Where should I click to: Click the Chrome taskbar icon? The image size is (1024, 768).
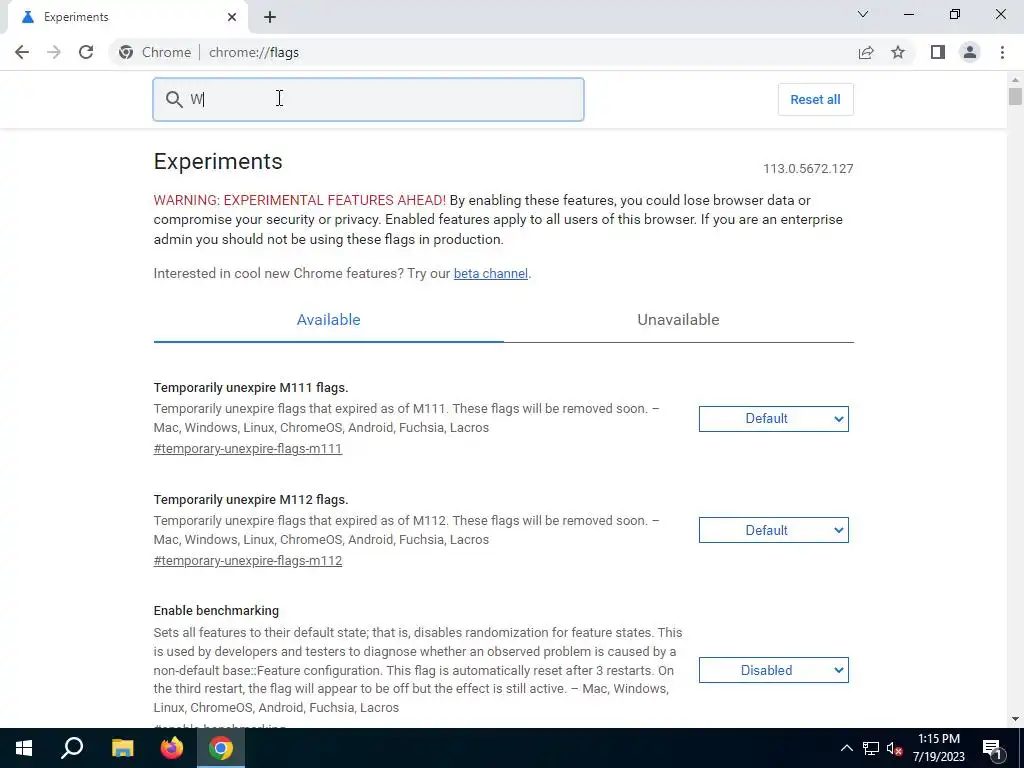point(221,748)
